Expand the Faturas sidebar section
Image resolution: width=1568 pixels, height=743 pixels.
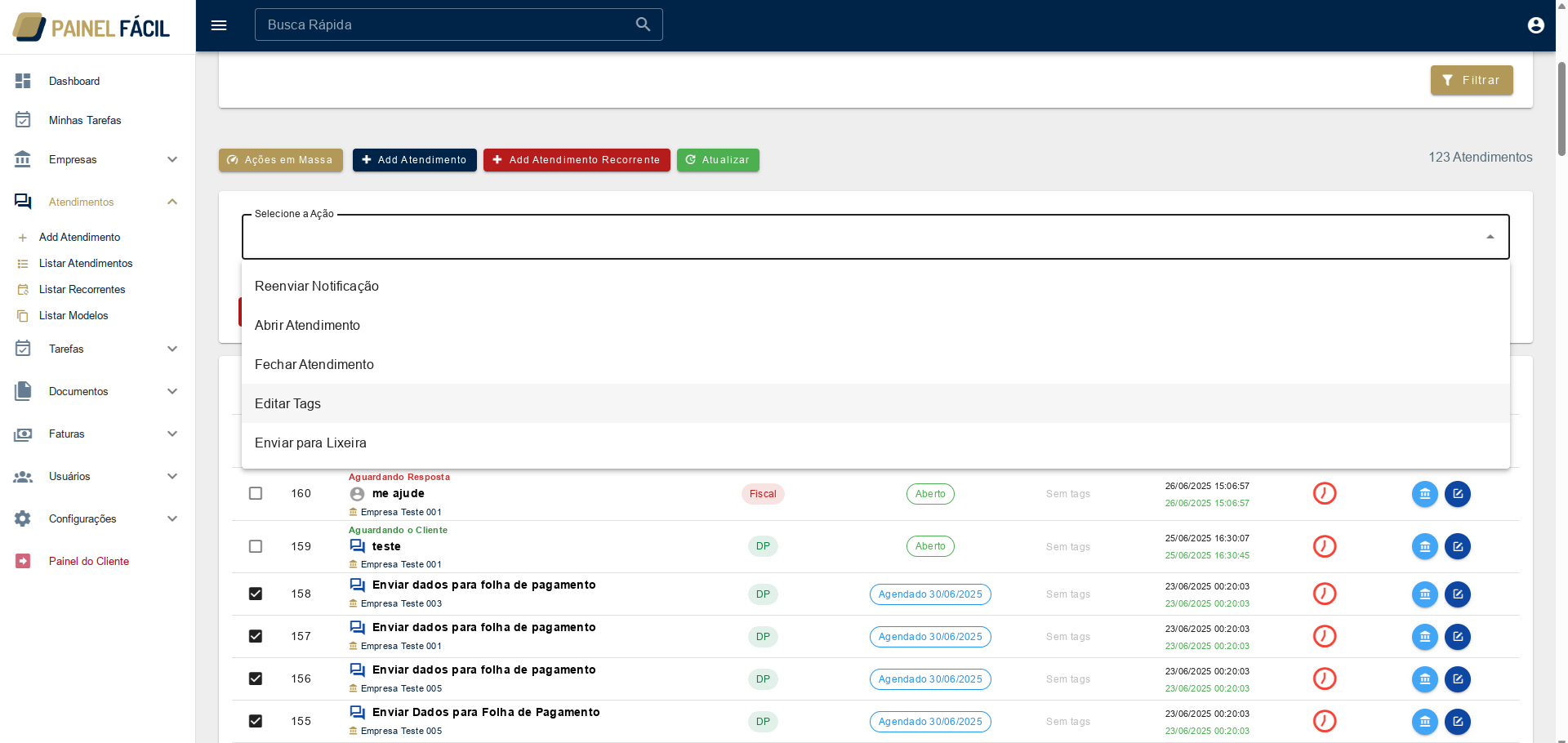[172, 434]
